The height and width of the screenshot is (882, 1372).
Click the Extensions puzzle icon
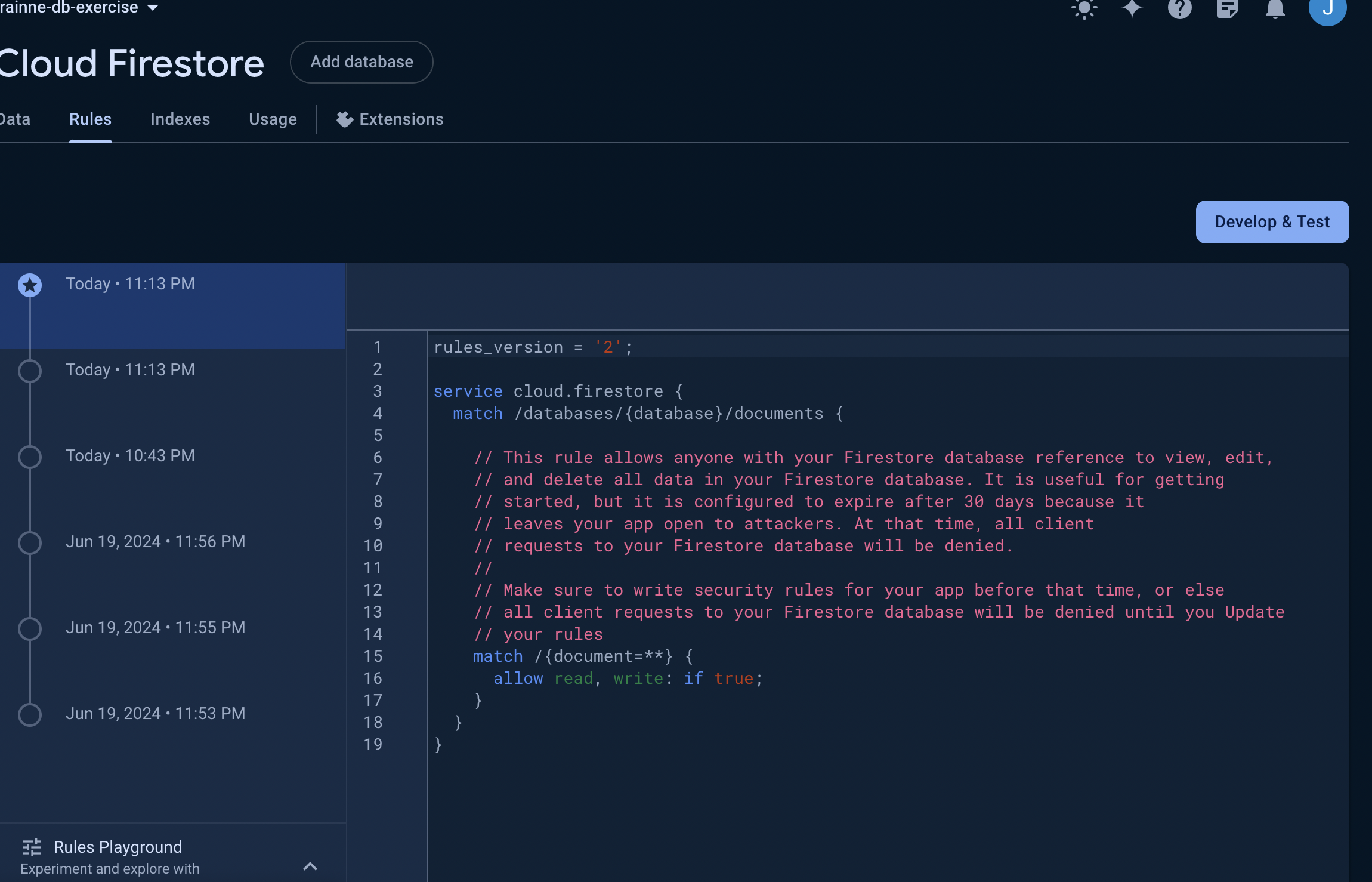[345, 119]
